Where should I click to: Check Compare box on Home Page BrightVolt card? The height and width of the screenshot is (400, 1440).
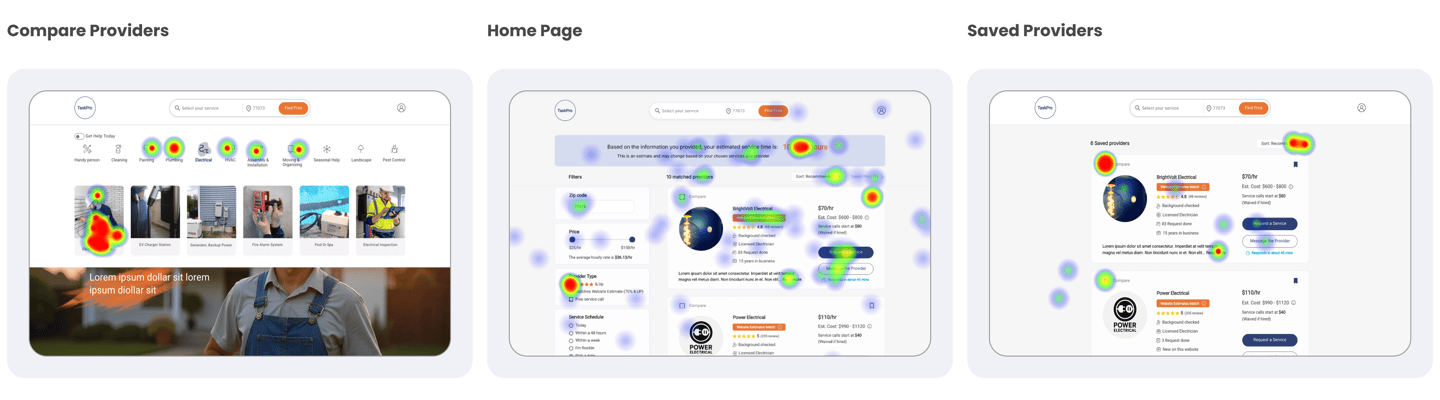(682, 197)
